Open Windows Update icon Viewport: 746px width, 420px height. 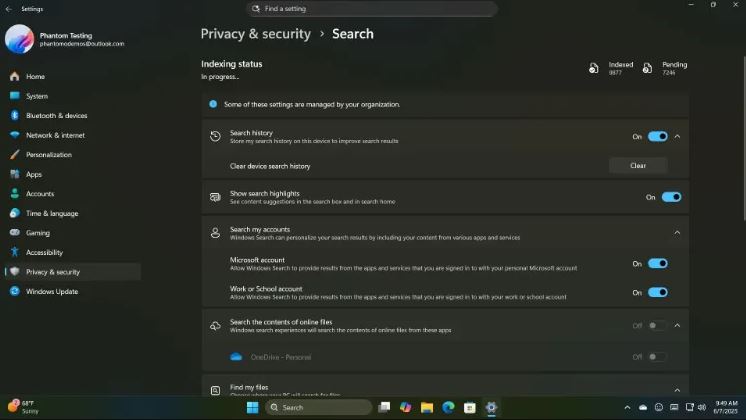click(15, 291)
